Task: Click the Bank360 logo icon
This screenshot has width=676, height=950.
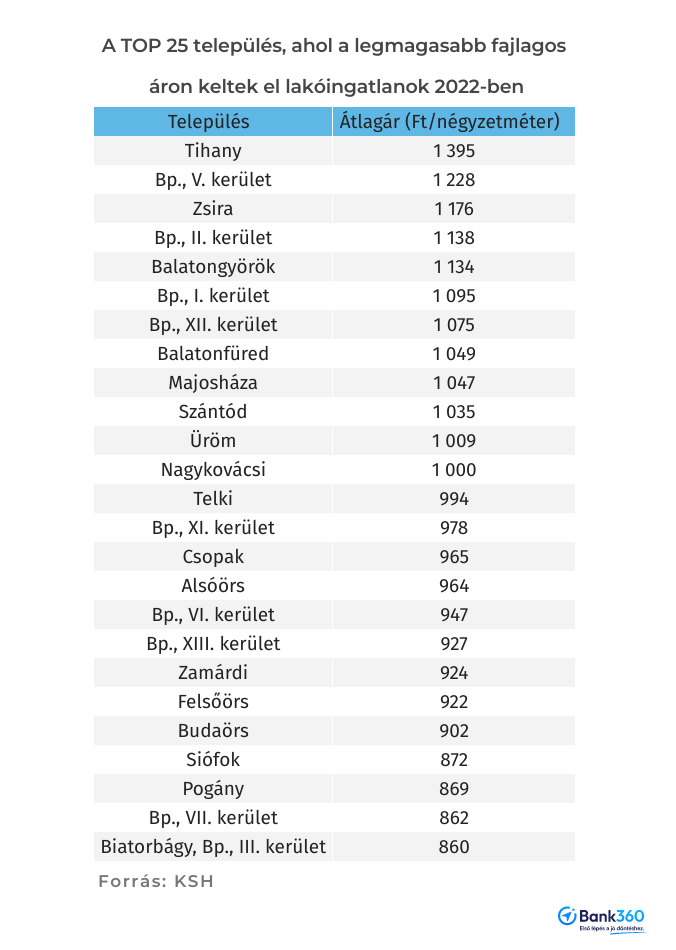Action: (567, 916)
